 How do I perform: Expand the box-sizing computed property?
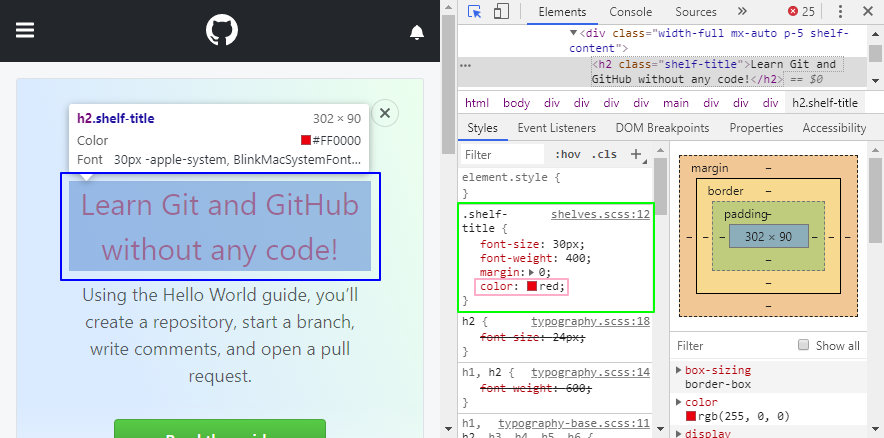click(679, 370)
